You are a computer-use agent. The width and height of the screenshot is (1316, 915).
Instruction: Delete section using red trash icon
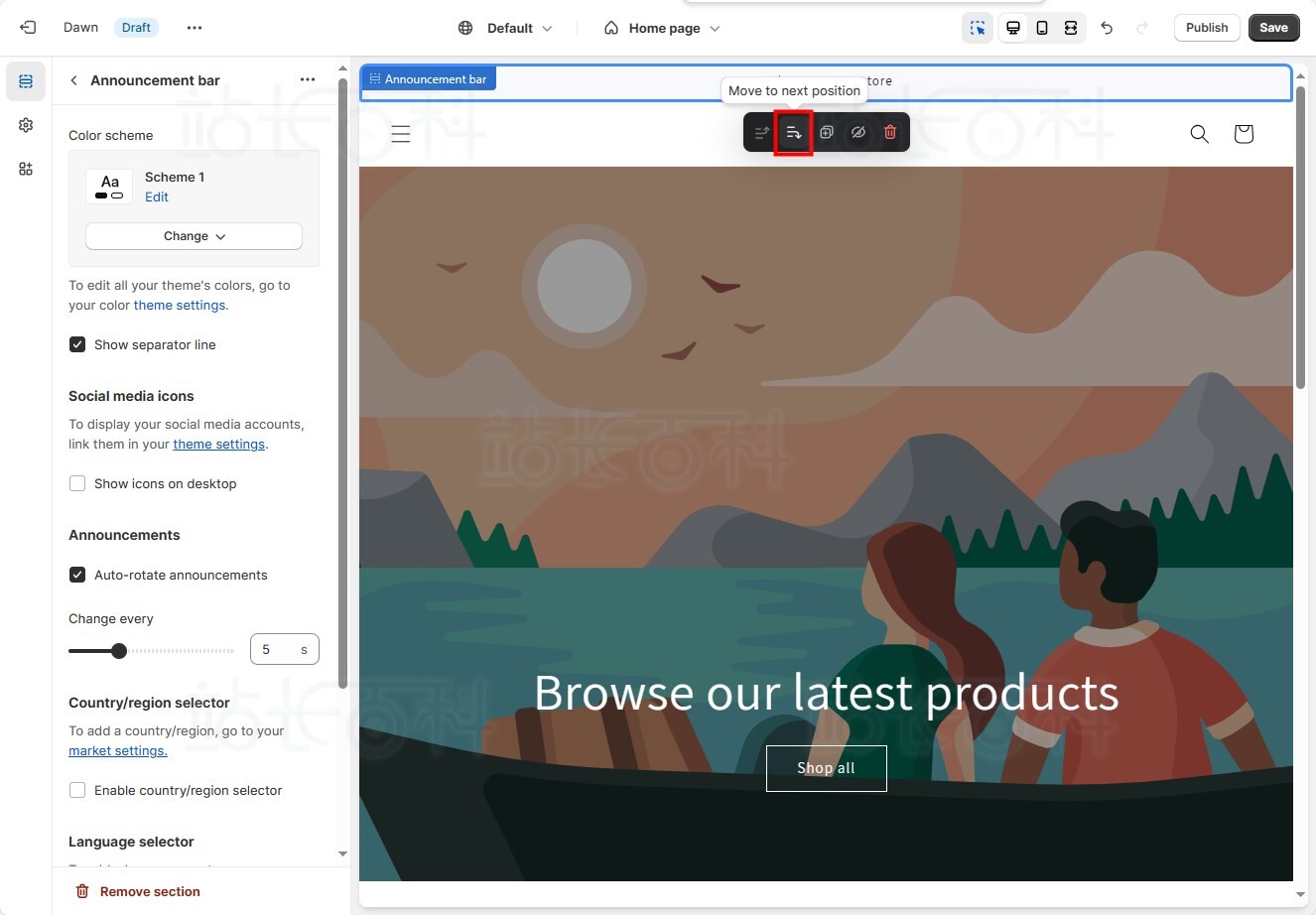(x=890, y=132)
